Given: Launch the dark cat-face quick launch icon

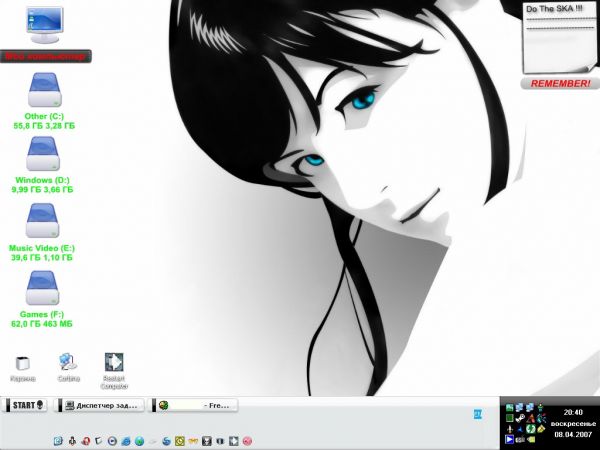Looking at the screenshot, I should point(207,441).
